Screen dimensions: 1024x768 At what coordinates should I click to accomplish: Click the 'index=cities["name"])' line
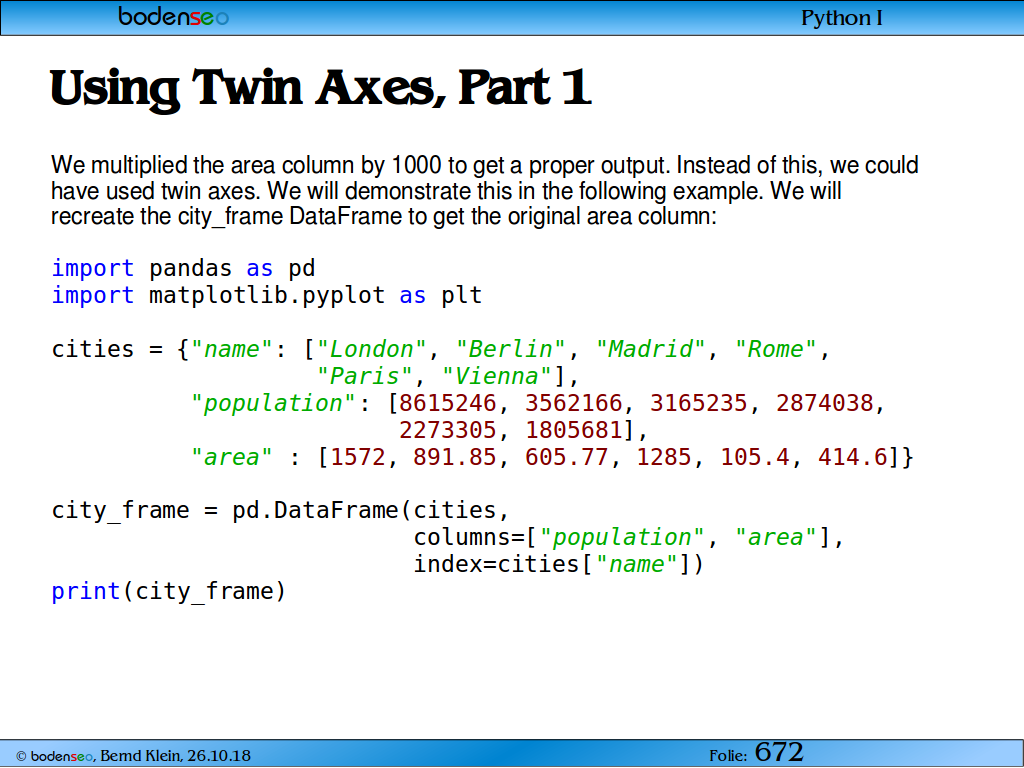[558, 564]
